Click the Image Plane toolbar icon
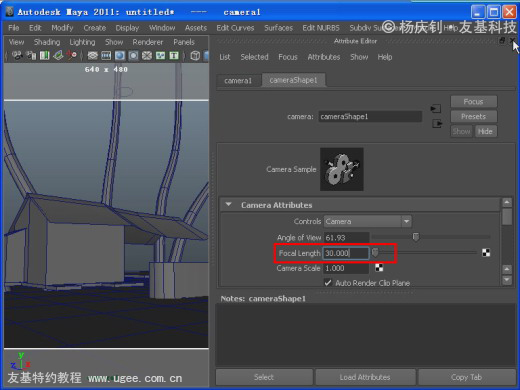The width and height of the screenshot is (520, 390). [58, 56]
